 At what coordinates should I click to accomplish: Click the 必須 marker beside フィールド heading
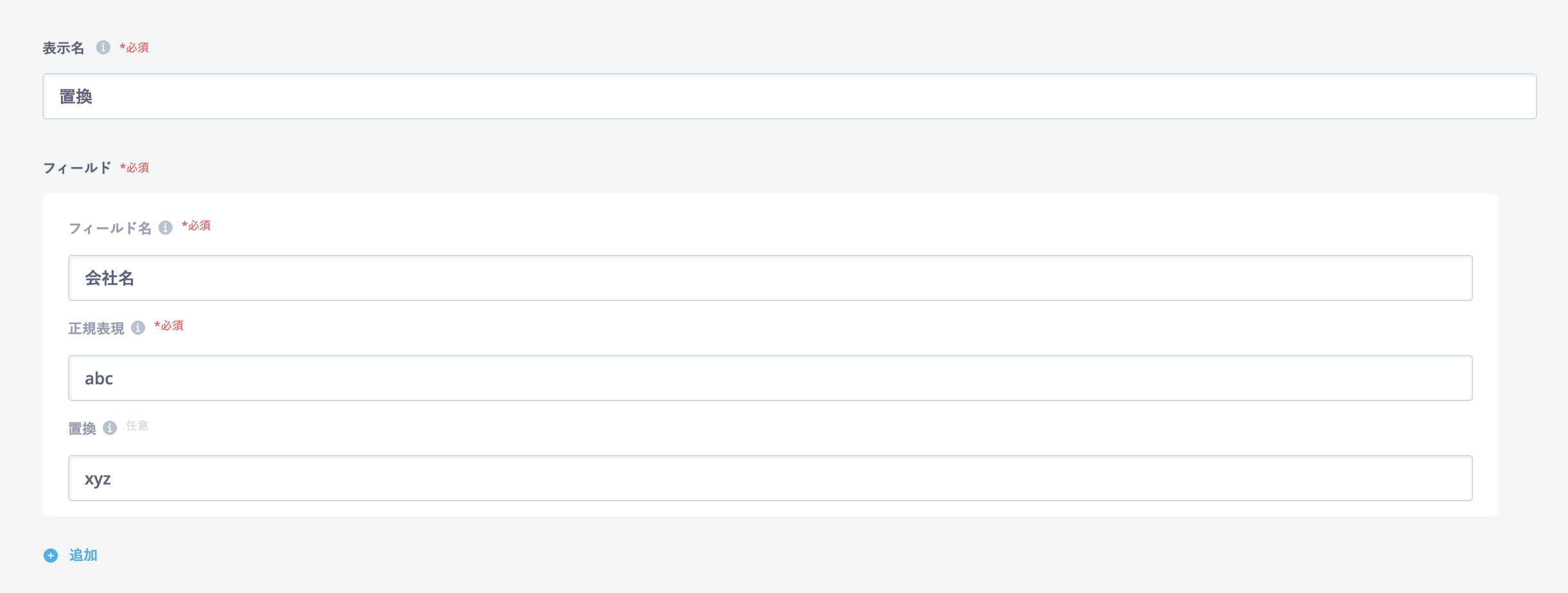tap(135, 168)
